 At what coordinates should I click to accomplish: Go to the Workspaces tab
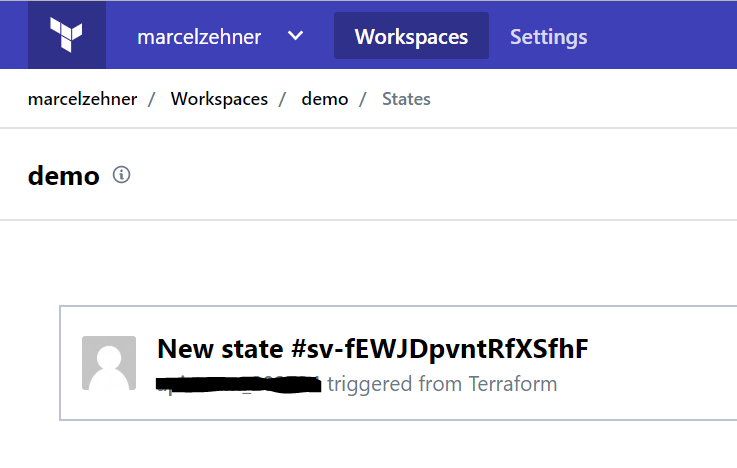[411, 37]
